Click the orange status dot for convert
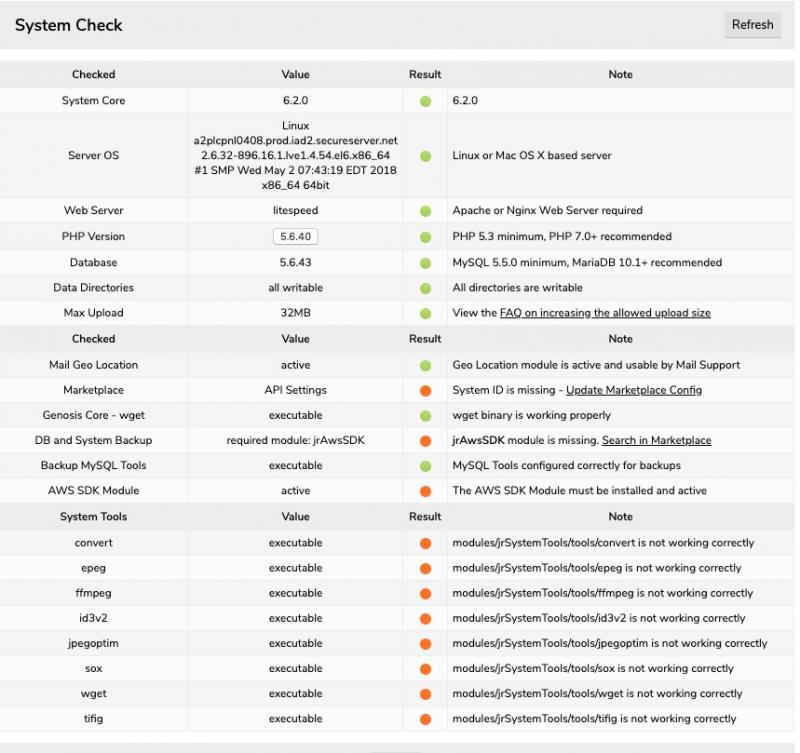800x753 pixels. [x=425, y=544]
